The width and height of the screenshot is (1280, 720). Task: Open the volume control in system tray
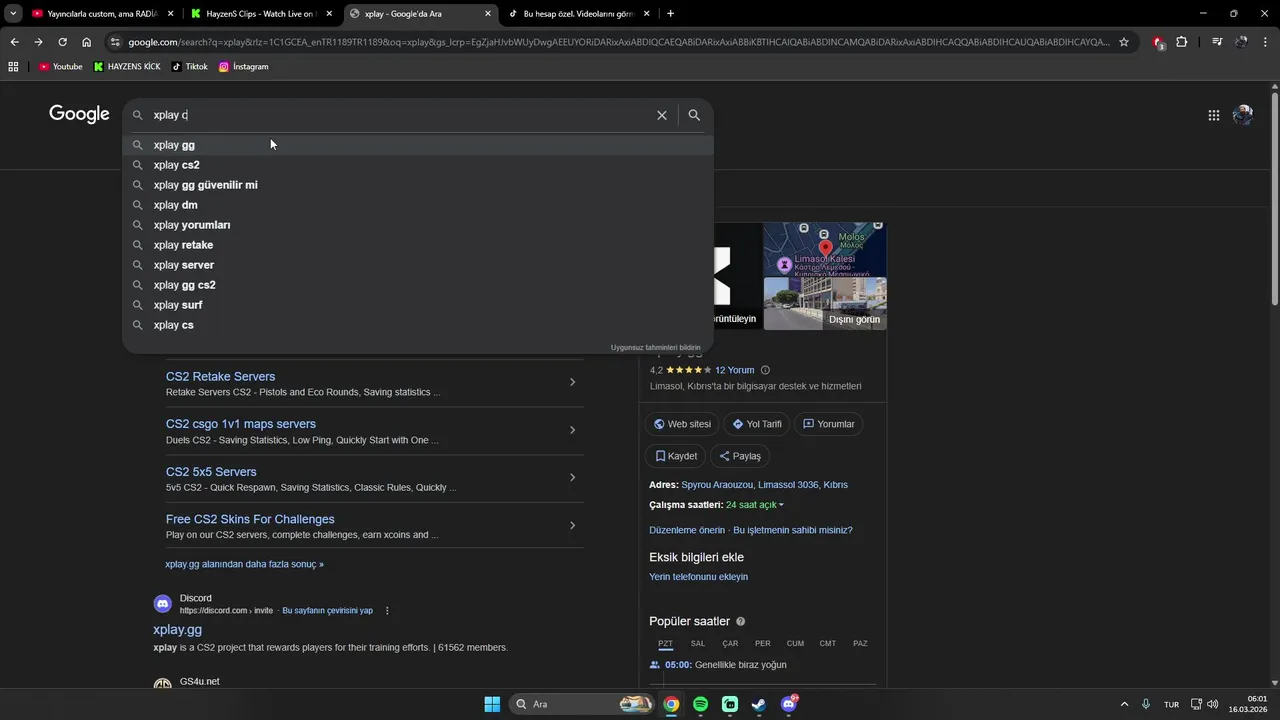(x=1212, y=704)
